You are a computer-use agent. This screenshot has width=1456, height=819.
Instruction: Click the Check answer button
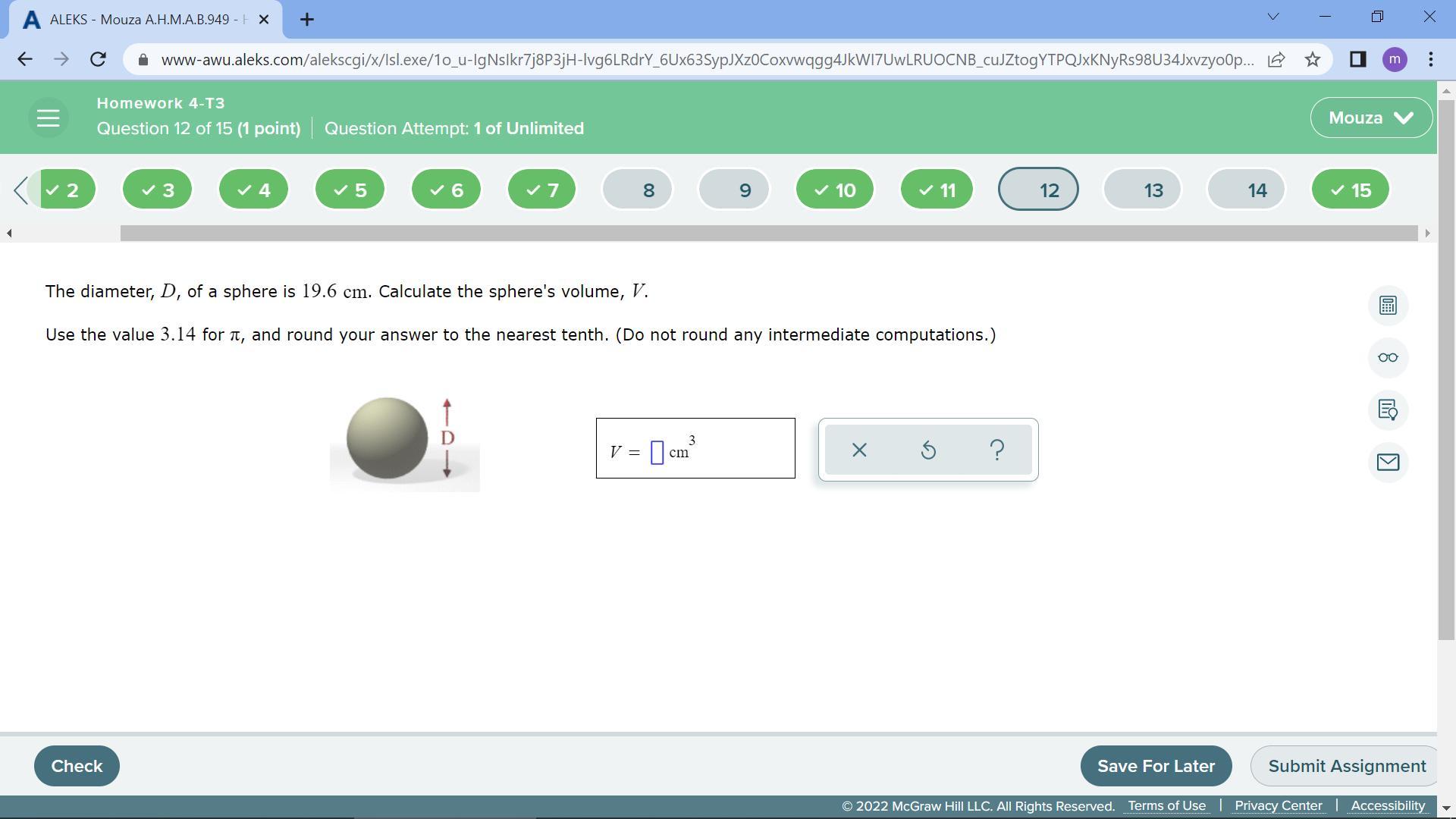click(77, 766)
